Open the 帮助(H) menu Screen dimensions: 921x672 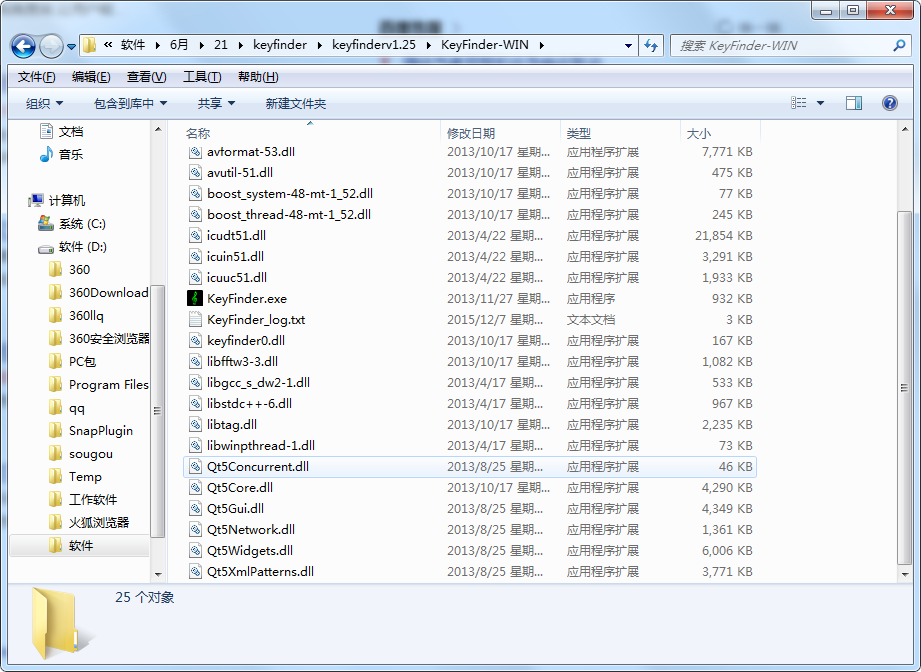(258, 77)
